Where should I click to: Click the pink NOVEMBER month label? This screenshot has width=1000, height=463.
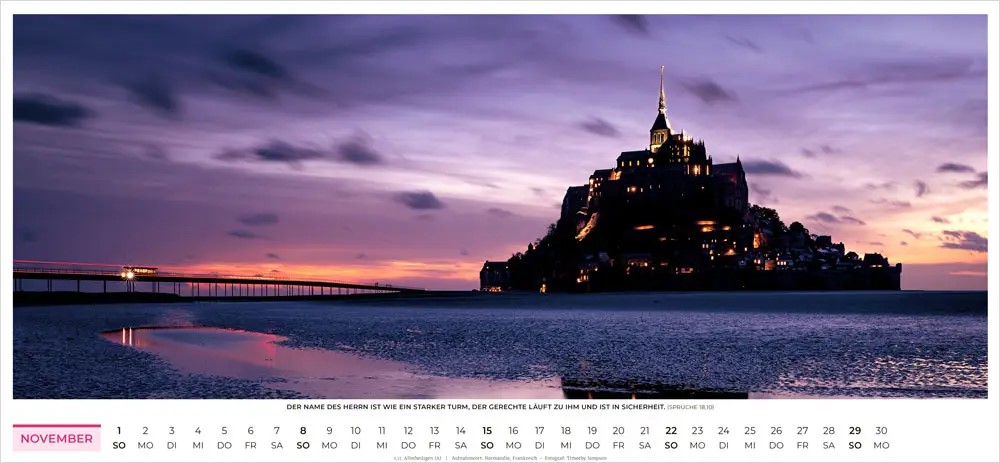57,438
